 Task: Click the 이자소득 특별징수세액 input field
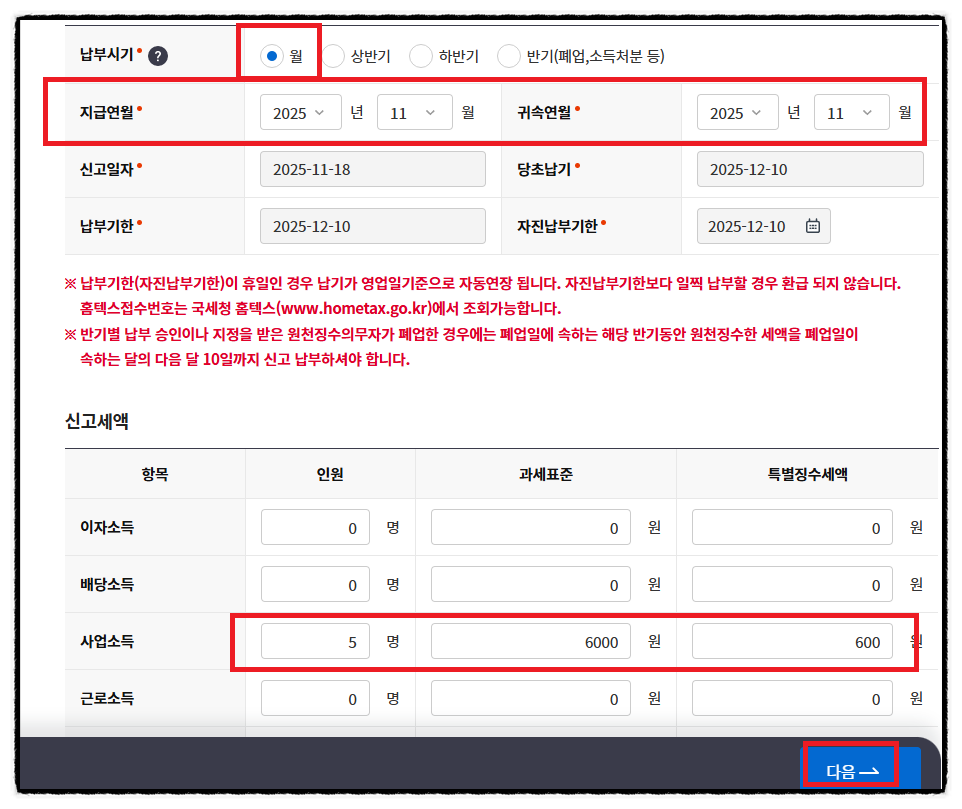click(792, 527)
